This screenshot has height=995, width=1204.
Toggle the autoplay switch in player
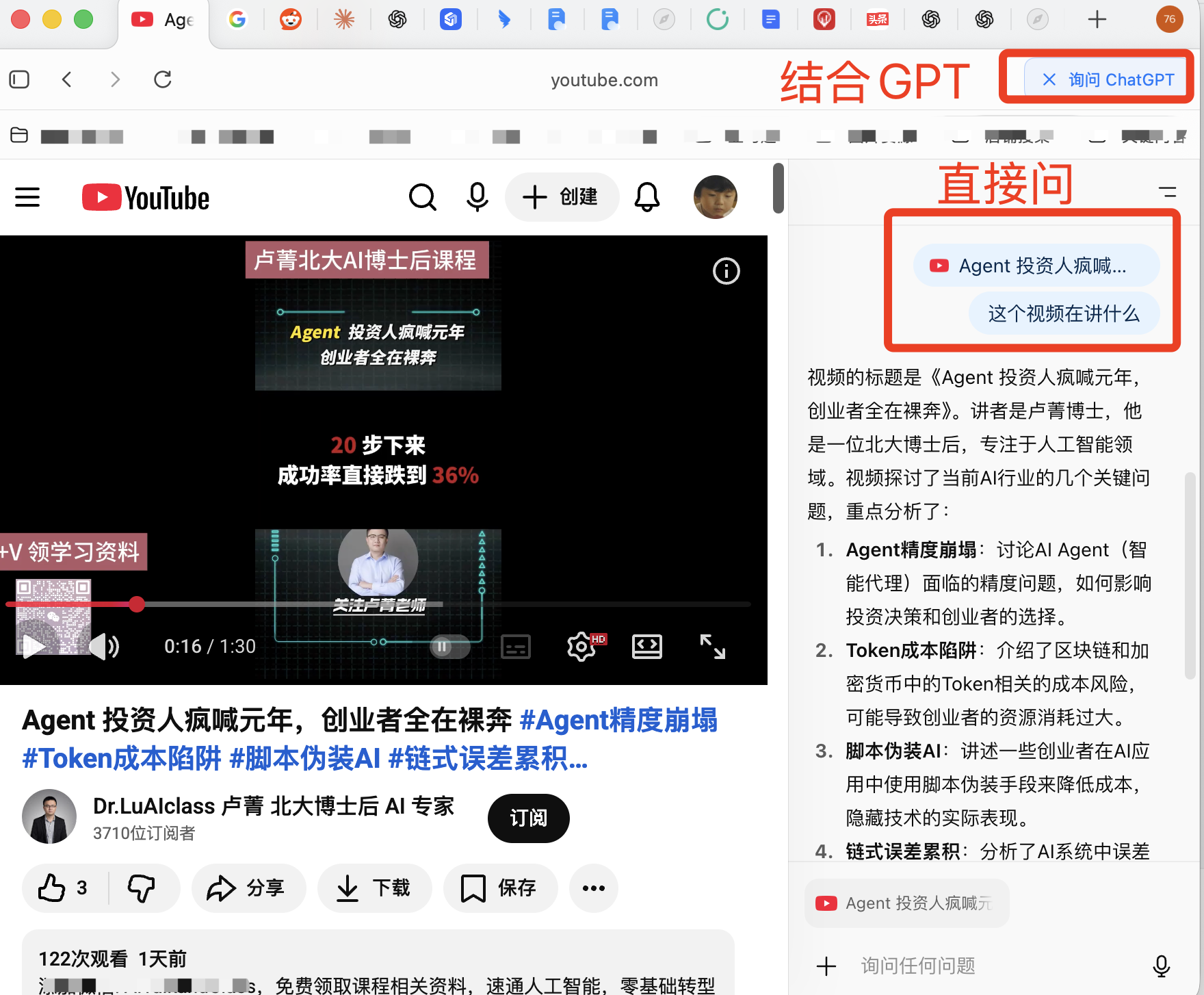pyautogui.click(x=449, y=647)
